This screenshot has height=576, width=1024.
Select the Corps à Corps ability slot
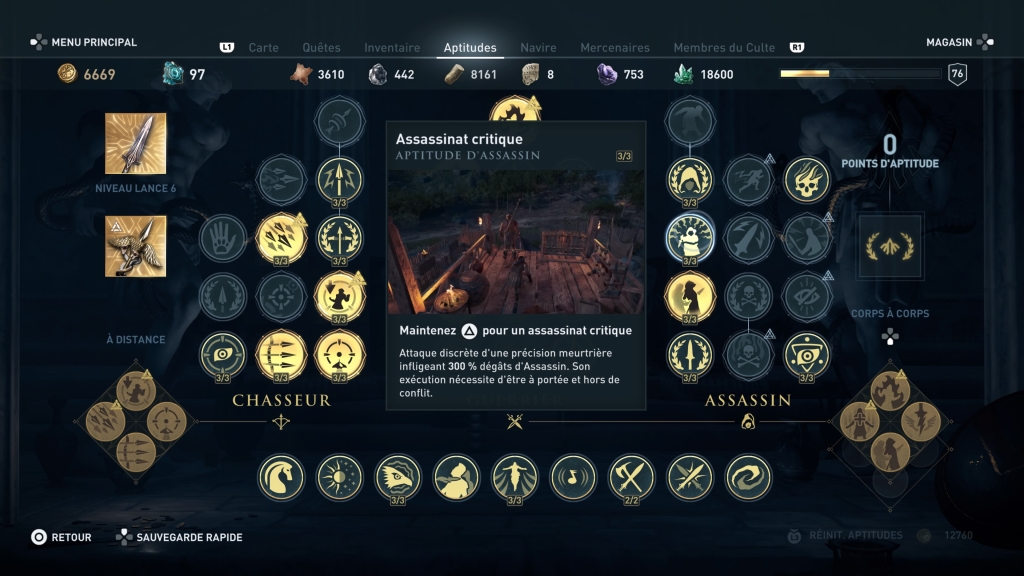pos(889,246)
